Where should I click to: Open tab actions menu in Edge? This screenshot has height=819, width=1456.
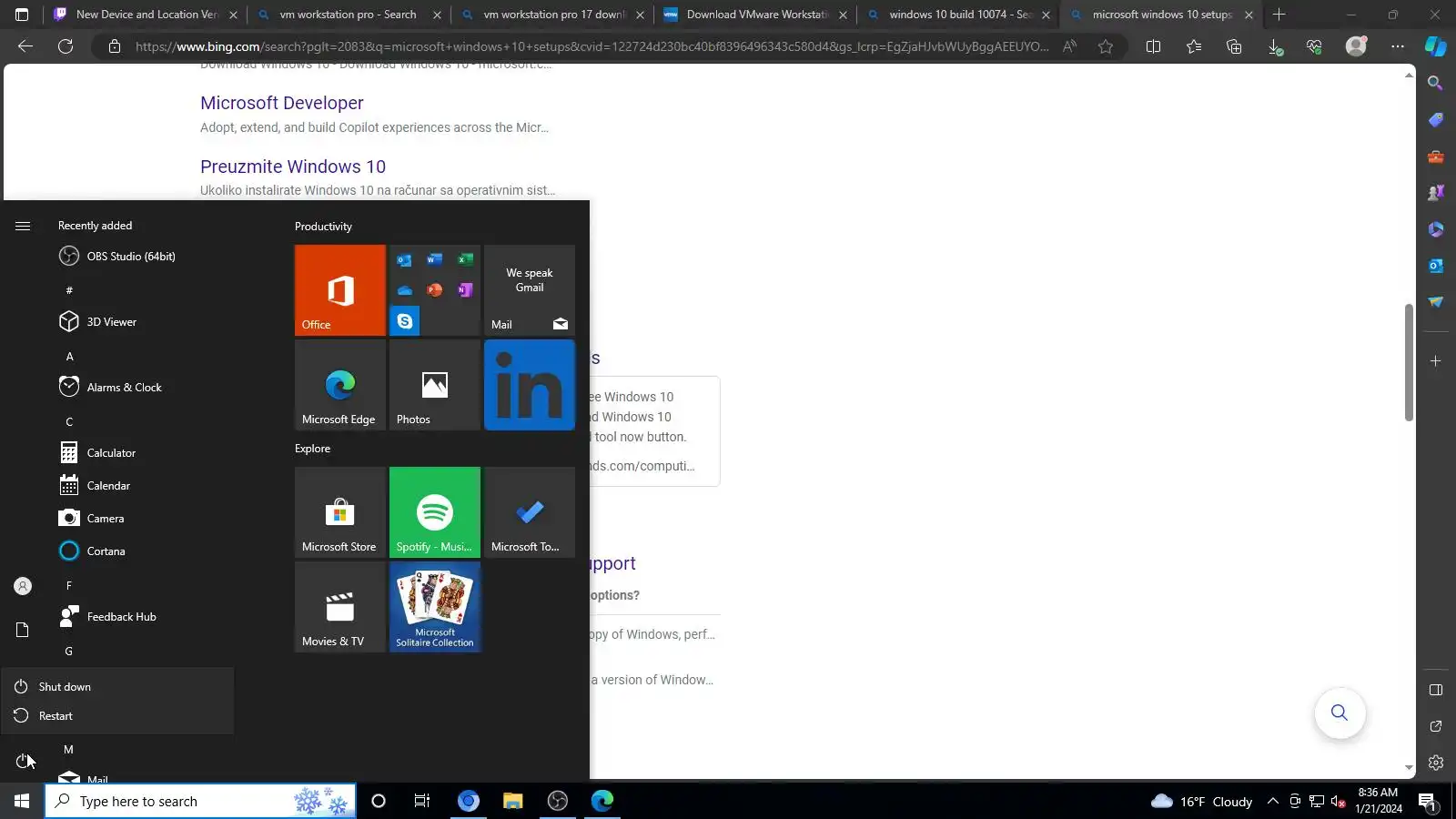[22, 15]
